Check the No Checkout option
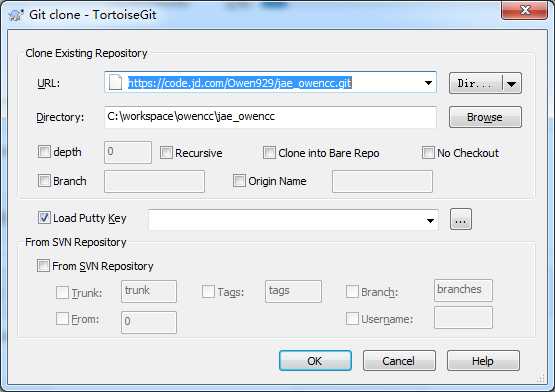Image resolution: width=555 pixels, height=392 pixels. 428,153
